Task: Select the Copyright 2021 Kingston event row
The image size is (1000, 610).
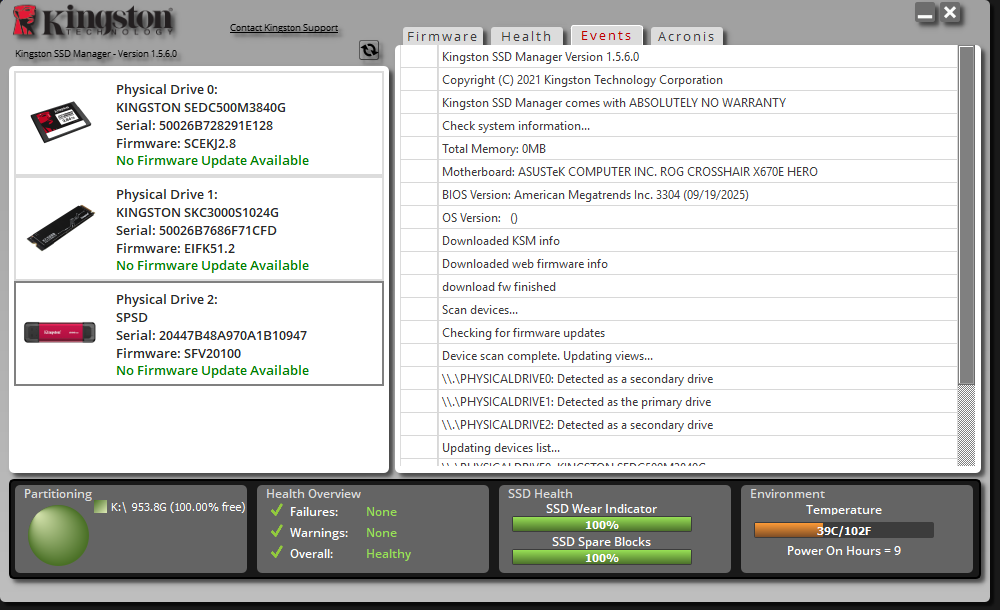Action: pos(679,80)
